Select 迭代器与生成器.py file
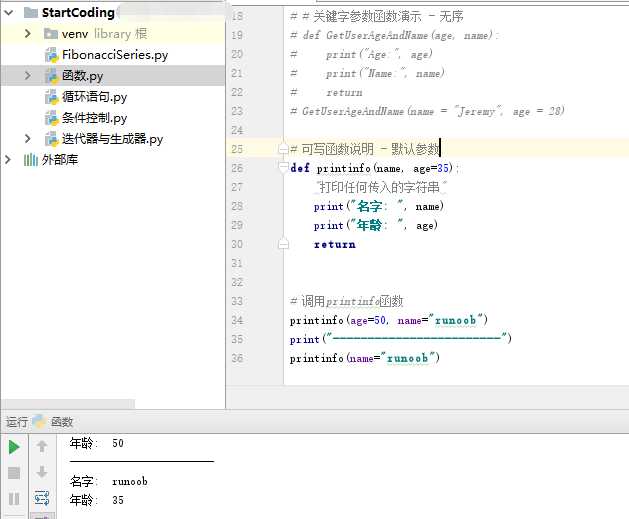629x519 pixels. click(x=112, y=139)
